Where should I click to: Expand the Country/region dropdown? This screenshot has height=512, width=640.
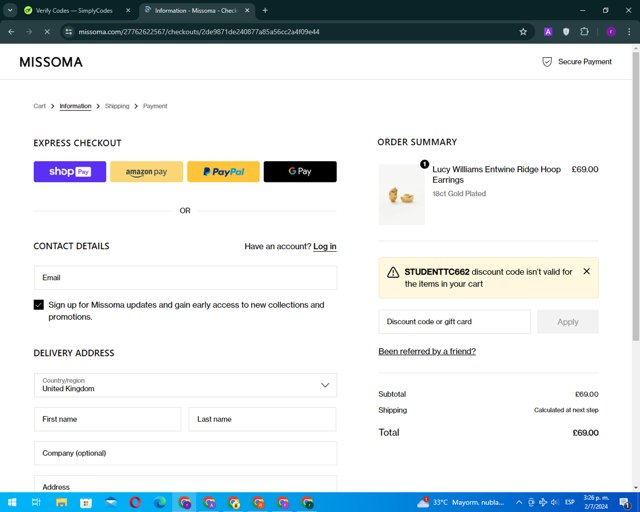pyautogui.click(x=185, y=385)
